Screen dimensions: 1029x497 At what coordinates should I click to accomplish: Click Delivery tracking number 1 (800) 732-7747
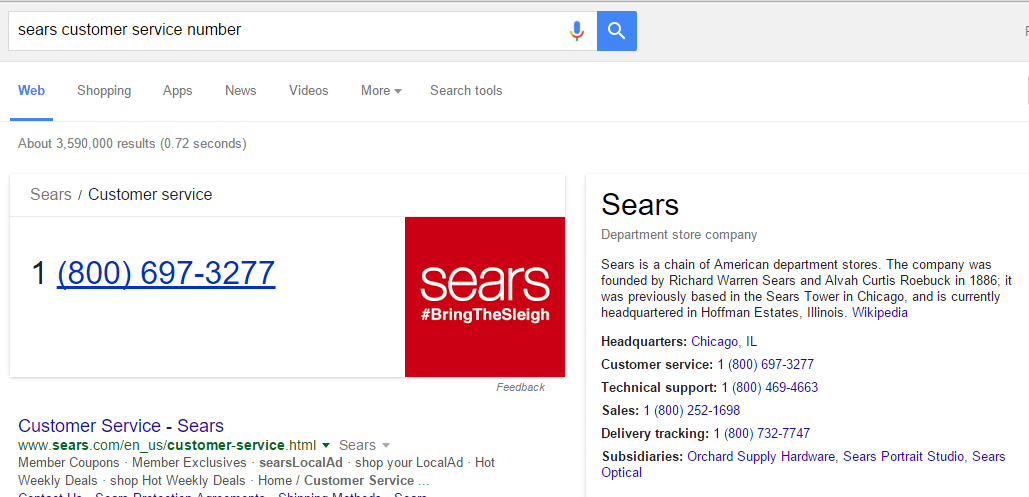click(762, 433)
